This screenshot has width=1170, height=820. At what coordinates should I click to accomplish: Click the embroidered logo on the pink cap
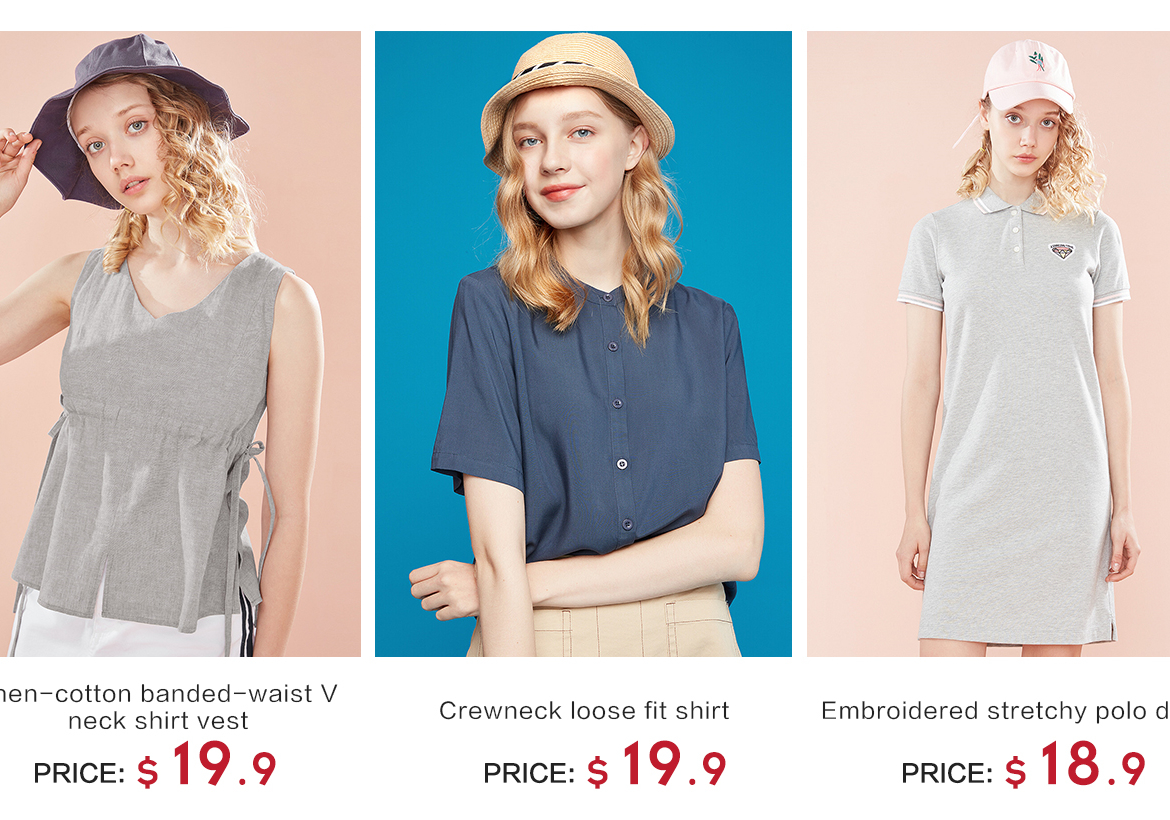(1037, 60)
